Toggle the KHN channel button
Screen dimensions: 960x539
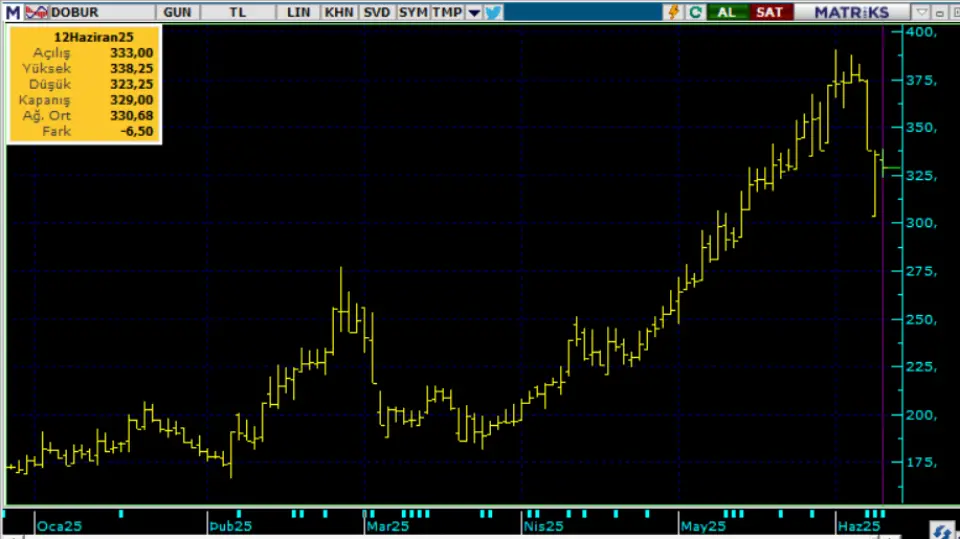pyautogui.click(x=338, y=12)
